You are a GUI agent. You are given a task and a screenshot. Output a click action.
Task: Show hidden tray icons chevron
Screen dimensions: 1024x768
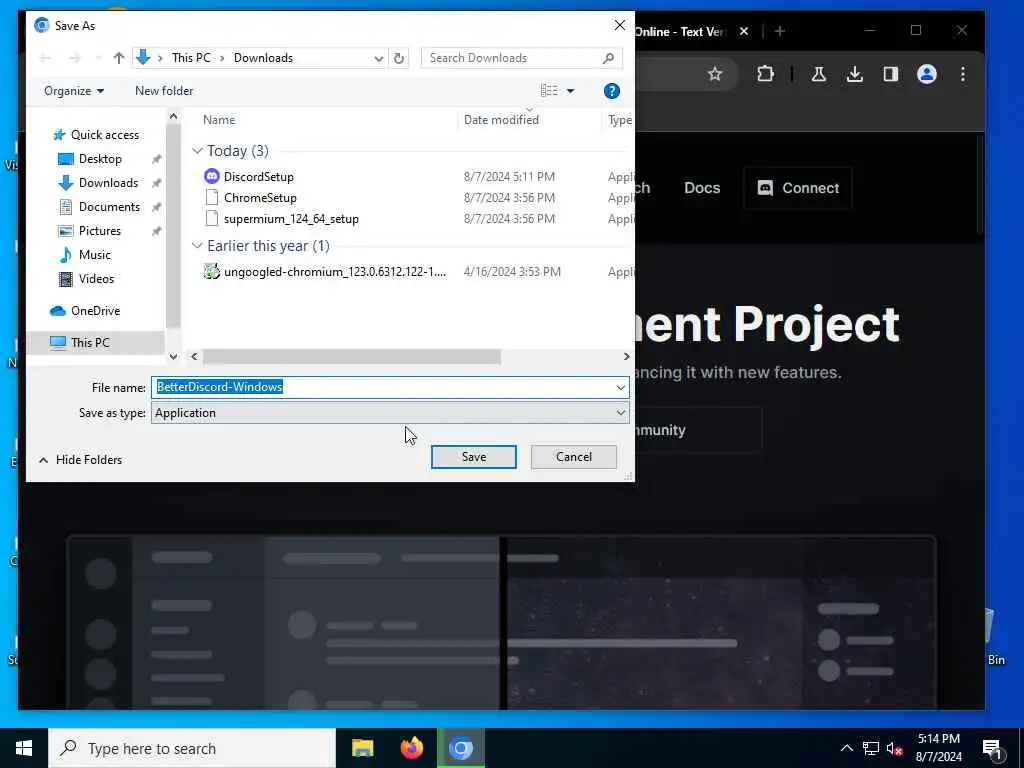[846, 748]
